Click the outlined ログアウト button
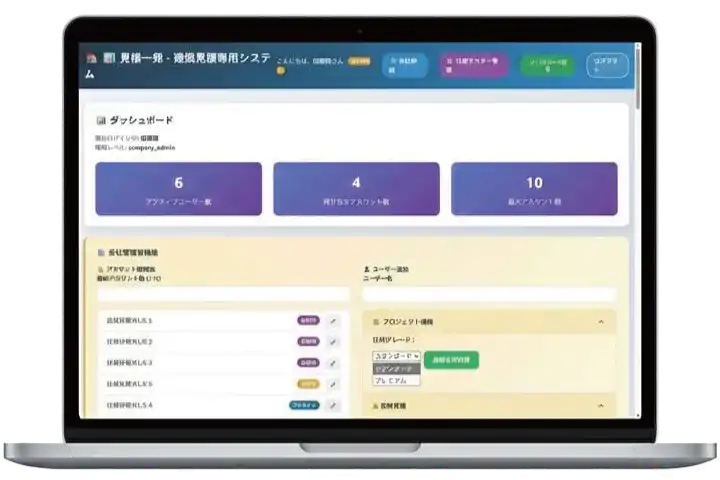 pyautogui.click(x=607, y=65)
